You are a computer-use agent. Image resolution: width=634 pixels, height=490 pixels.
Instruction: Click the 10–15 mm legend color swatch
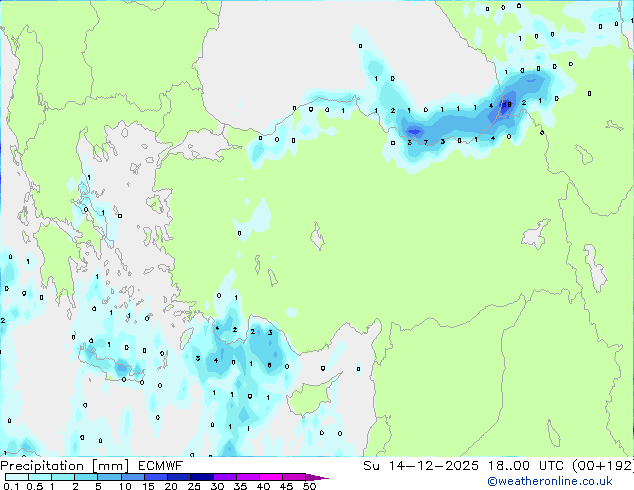(x=132, y=477)
